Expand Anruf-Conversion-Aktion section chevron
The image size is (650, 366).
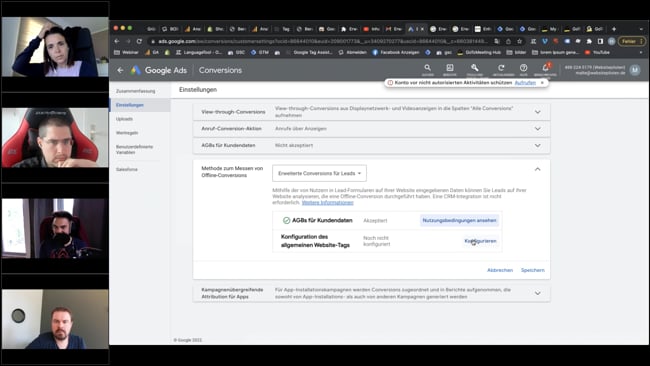[538, 129]
